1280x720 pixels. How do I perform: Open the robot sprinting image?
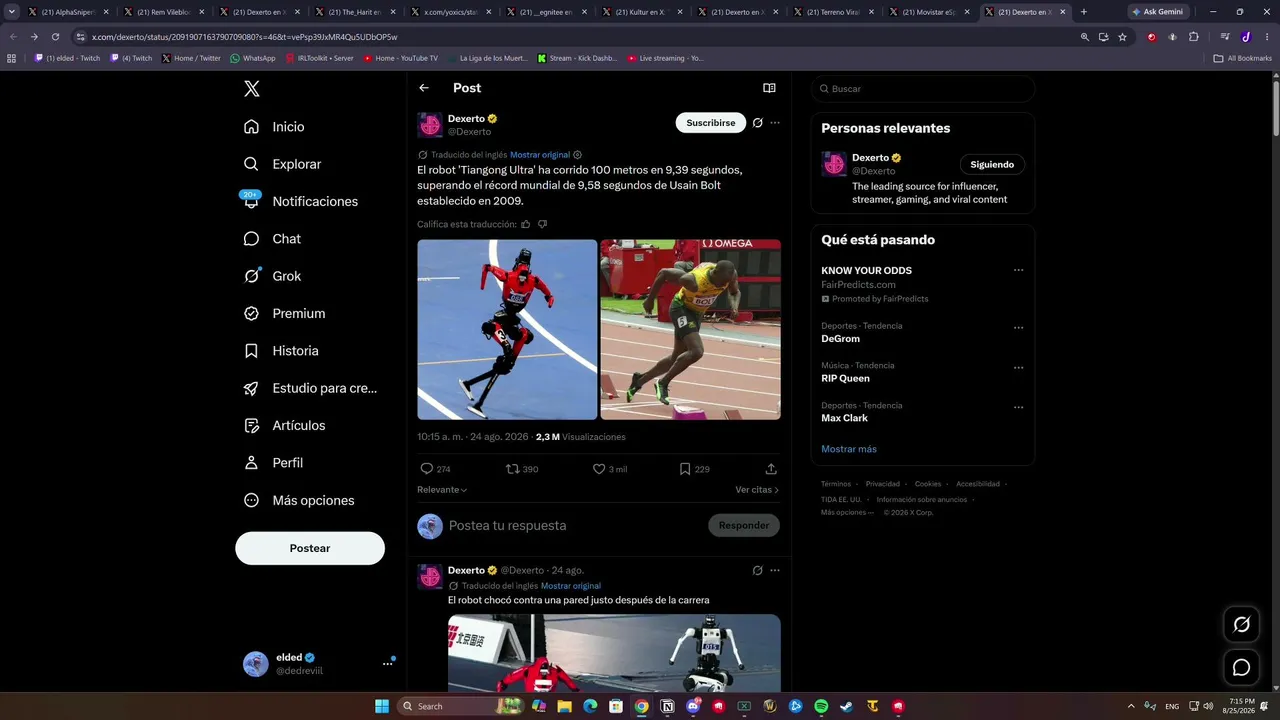tap(507, 329)
